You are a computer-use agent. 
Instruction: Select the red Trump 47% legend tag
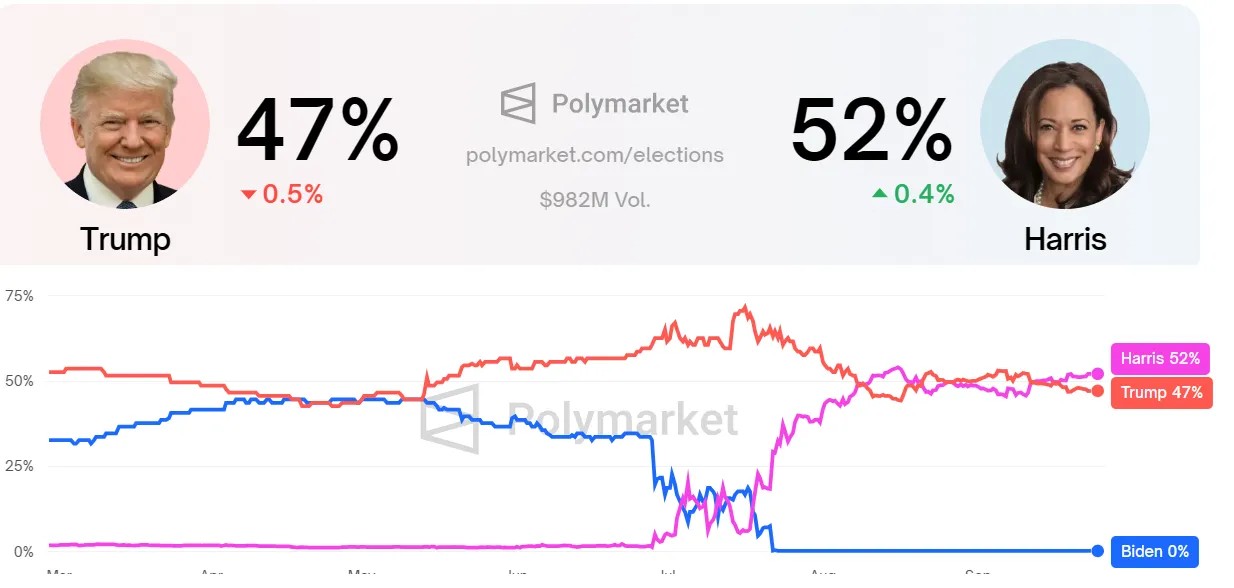tap(1161, 392)
